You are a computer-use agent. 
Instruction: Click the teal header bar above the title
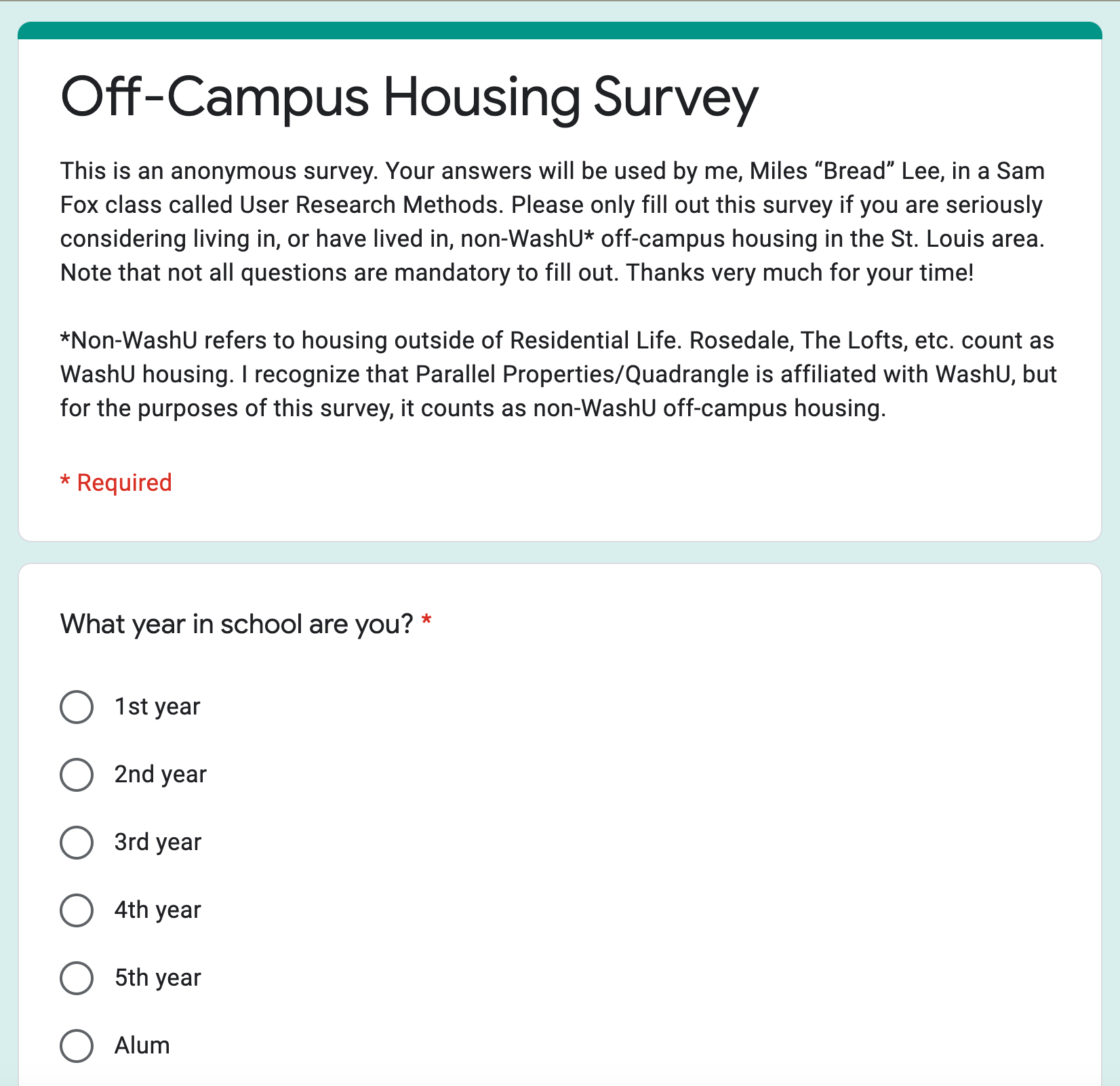[x=560, y=31]
